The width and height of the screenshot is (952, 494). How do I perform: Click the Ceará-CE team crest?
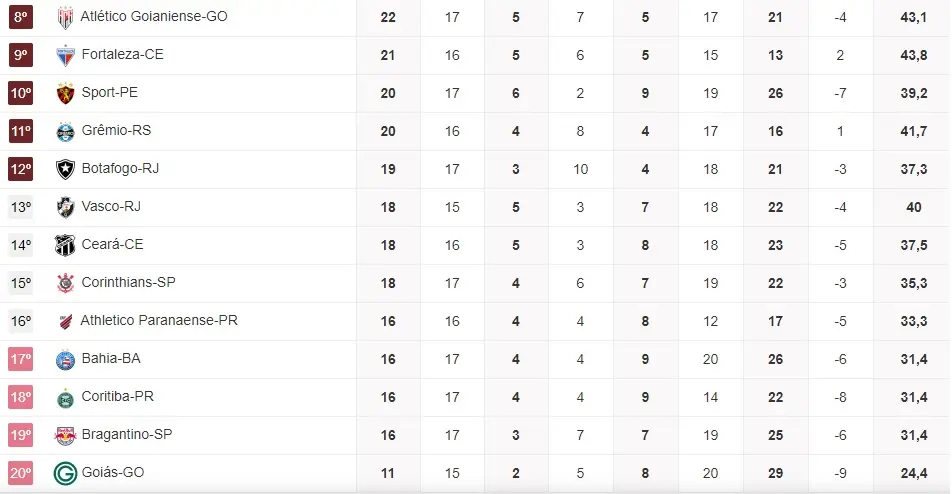coord(65,245)
